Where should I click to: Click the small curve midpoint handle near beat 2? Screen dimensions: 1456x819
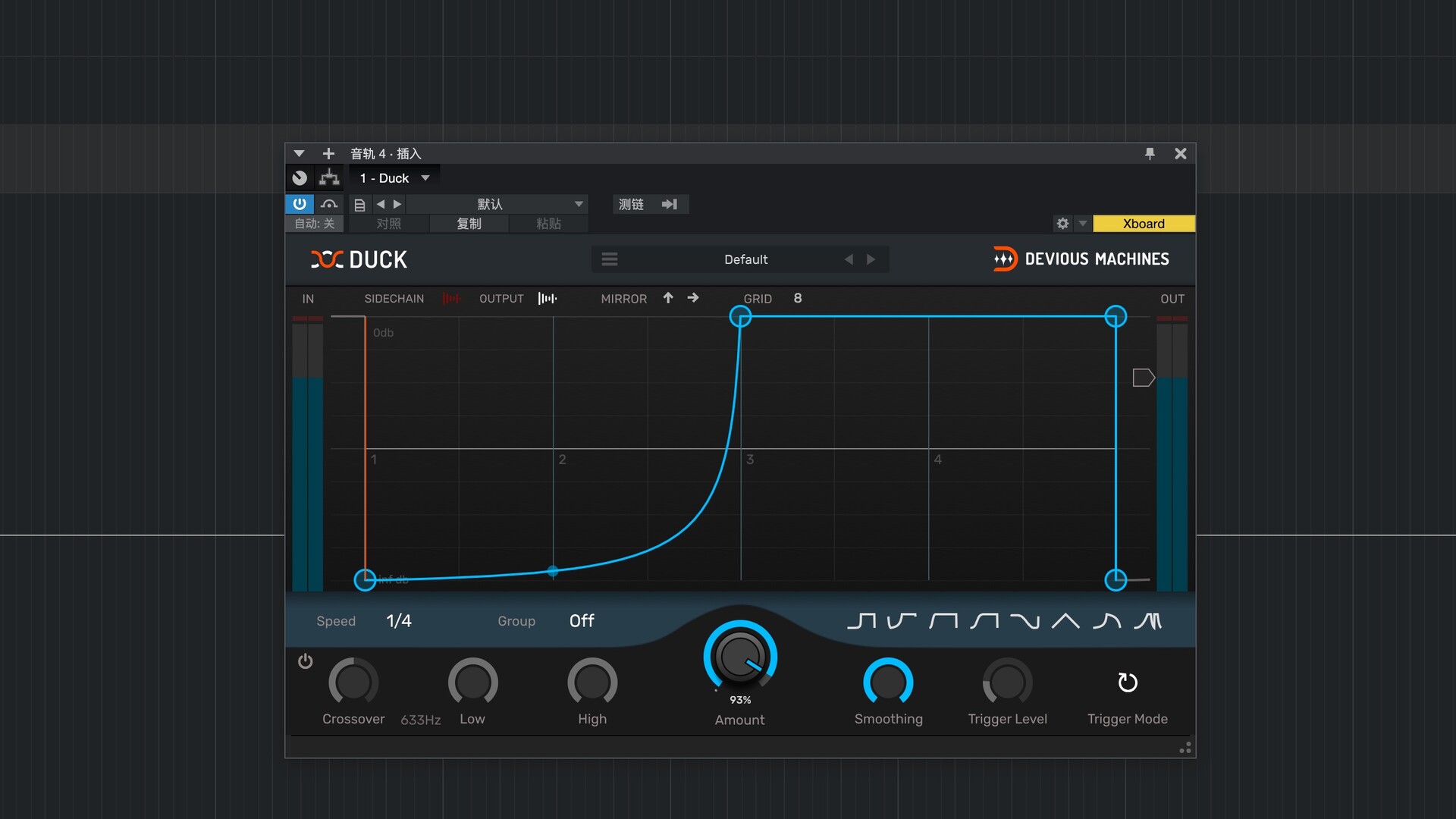tap(553, 571)
